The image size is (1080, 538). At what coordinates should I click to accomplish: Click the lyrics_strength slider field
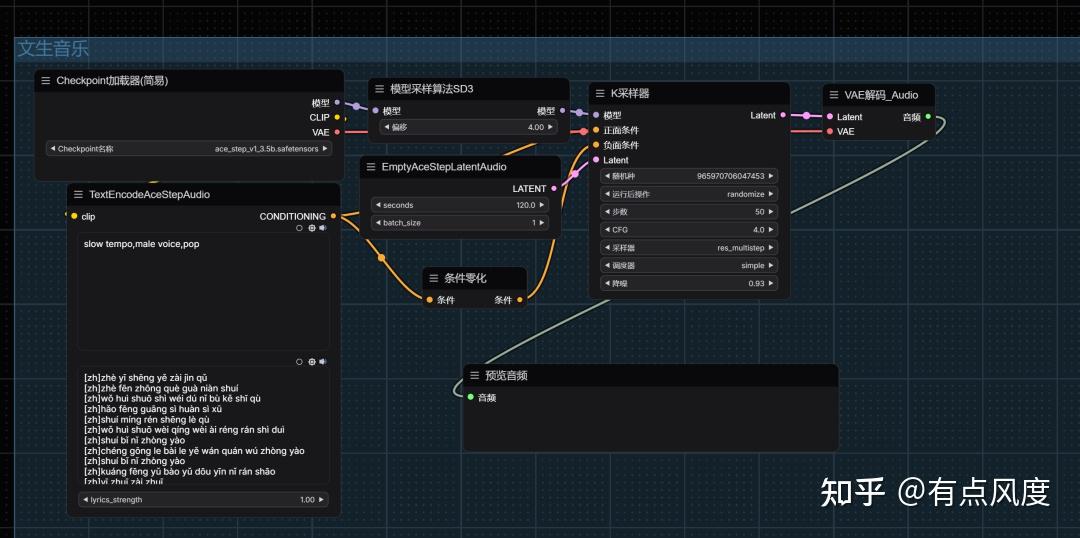(203, 499)
